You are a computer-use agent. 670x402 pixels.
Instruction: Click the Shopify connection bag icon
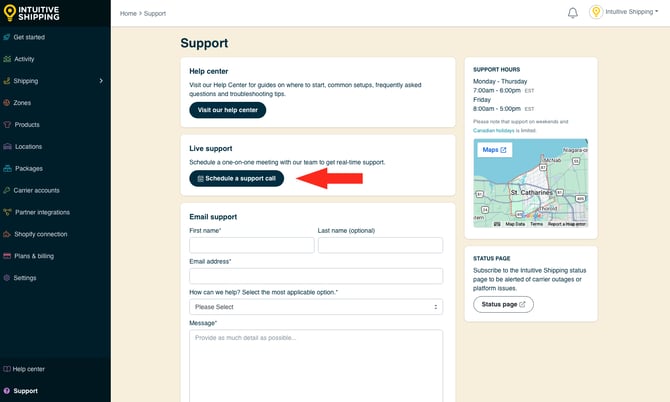tap(7, 234)
